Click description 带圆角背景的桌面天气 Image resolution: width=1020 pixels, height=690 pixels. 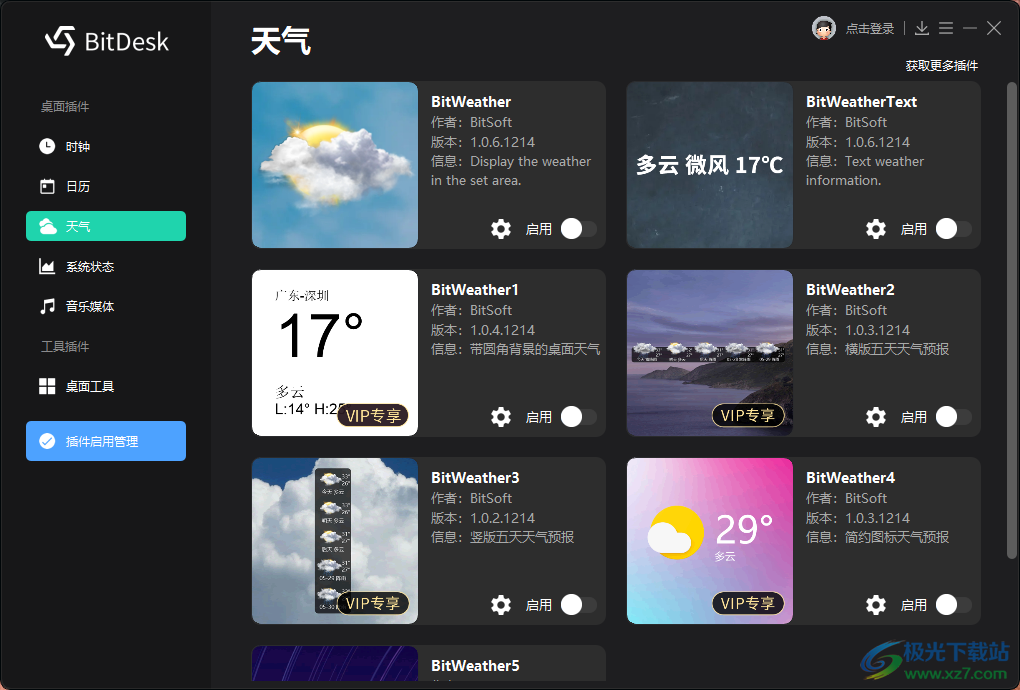535,349
